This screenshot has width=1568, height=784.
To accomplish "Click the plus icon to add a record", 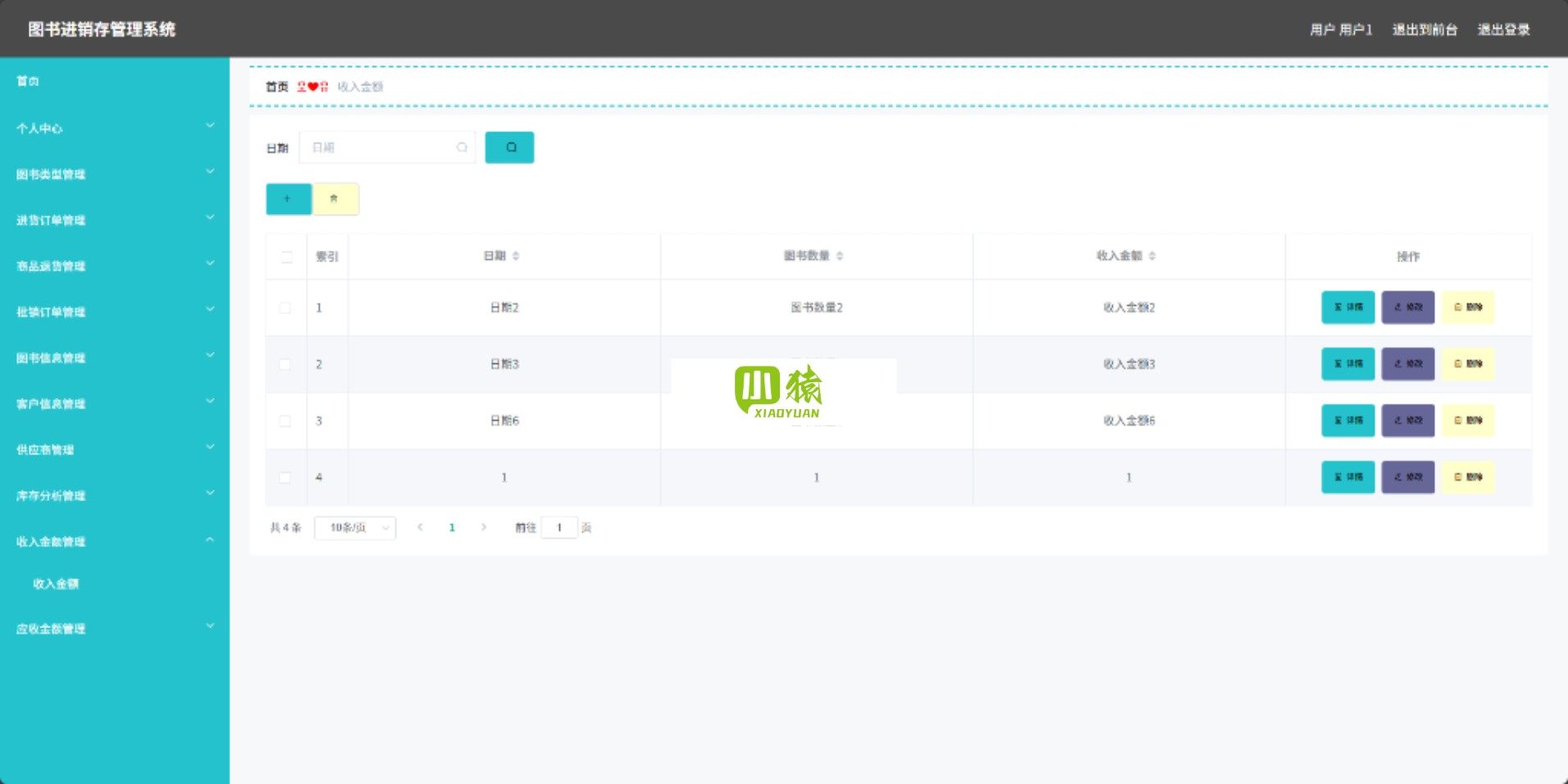I will point(289,199).
